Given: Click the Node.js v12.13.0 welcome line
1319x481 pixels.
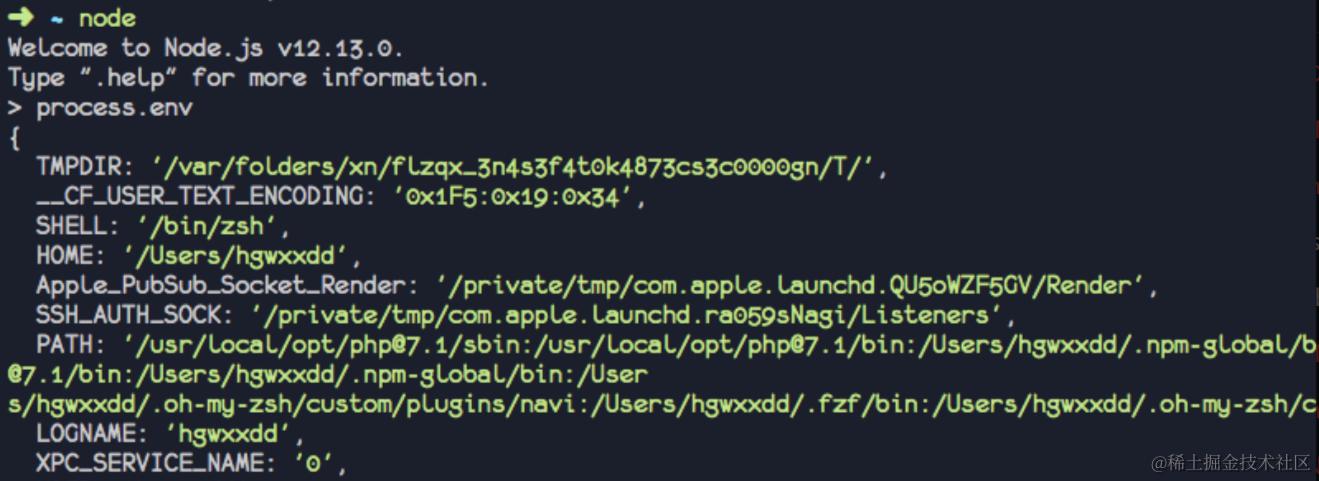Looking at the screenshot, I should [205, 47].
